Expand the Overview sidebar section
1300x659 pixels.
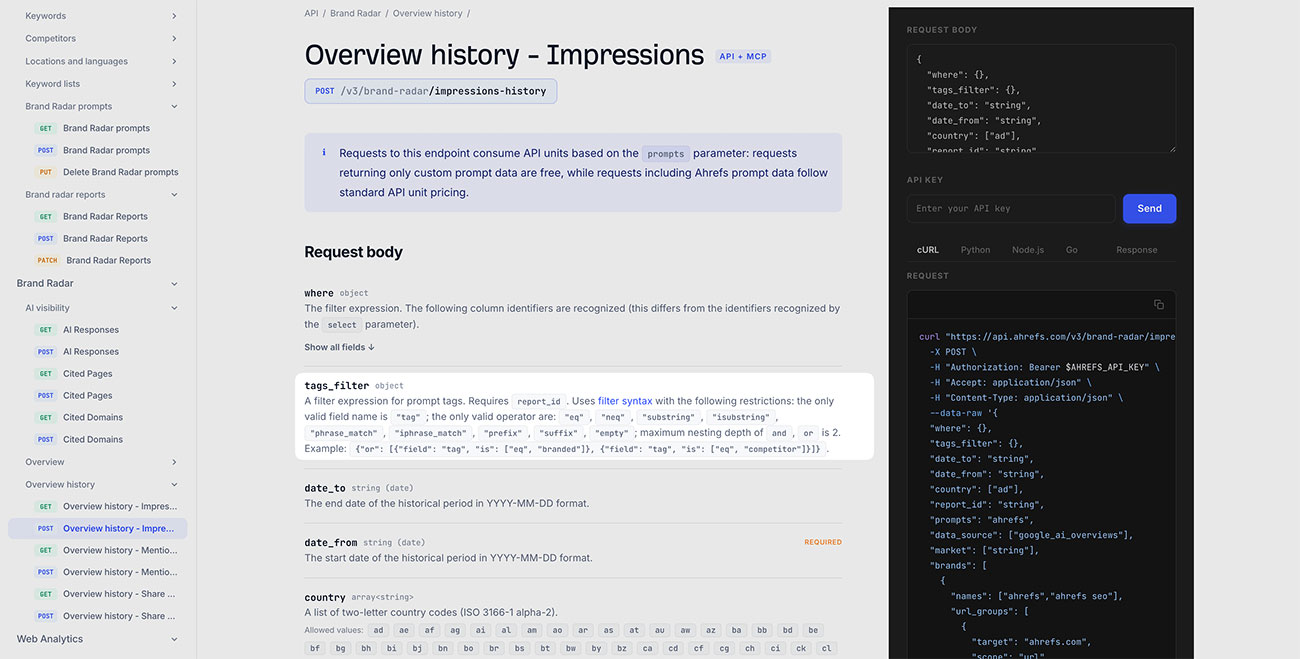coord(174,462)
